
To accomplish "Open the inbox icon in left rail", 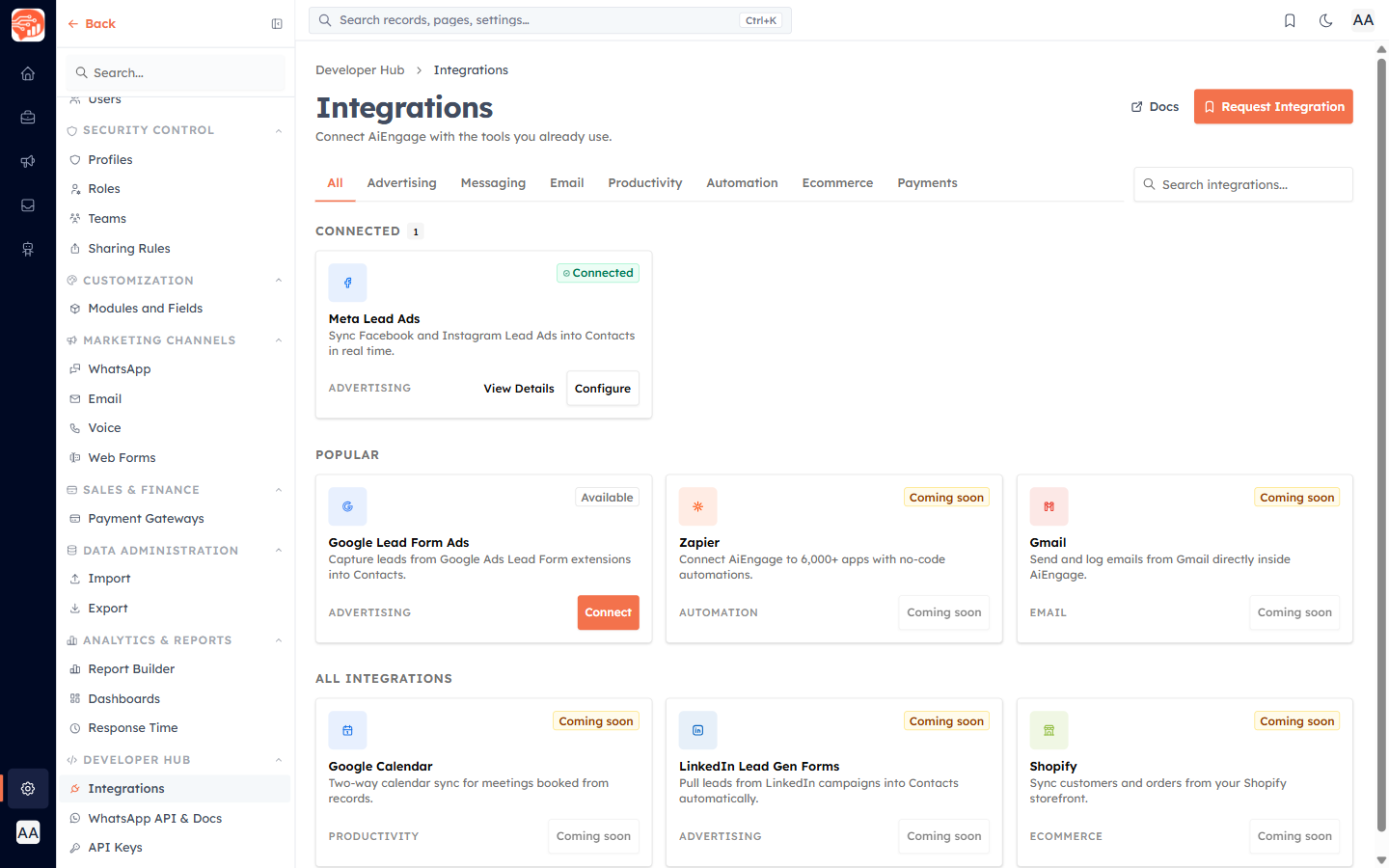I will [x=28, y=205].
